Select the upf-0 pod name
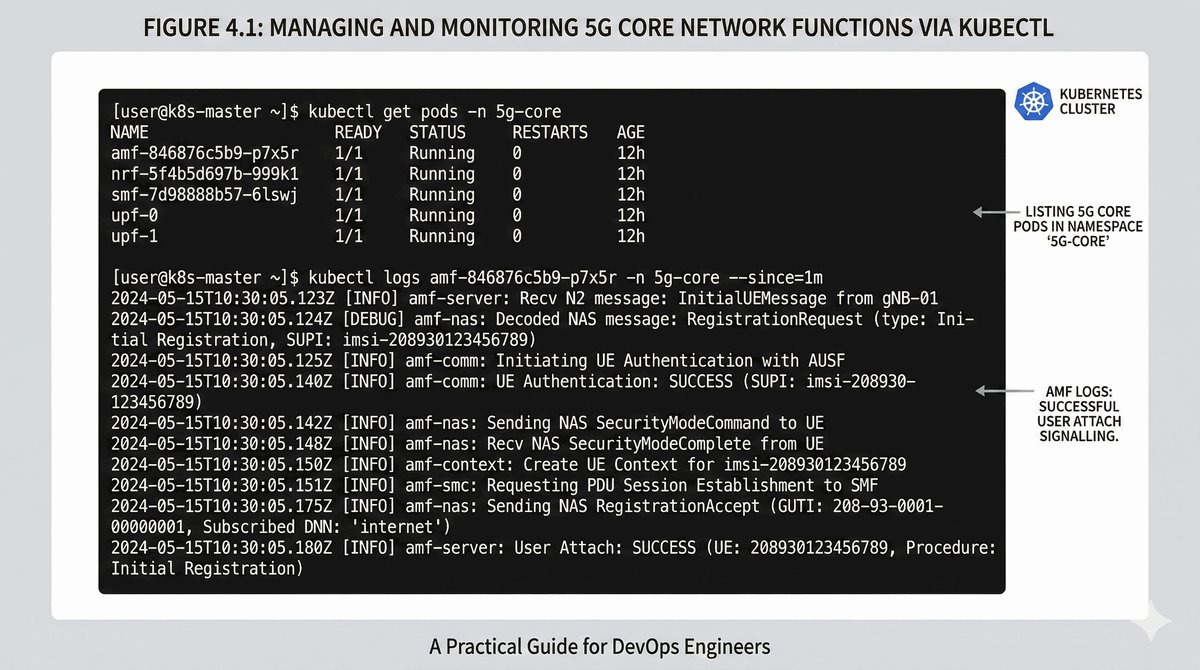Screen dimensions: 1200x670 pos(134,216)
